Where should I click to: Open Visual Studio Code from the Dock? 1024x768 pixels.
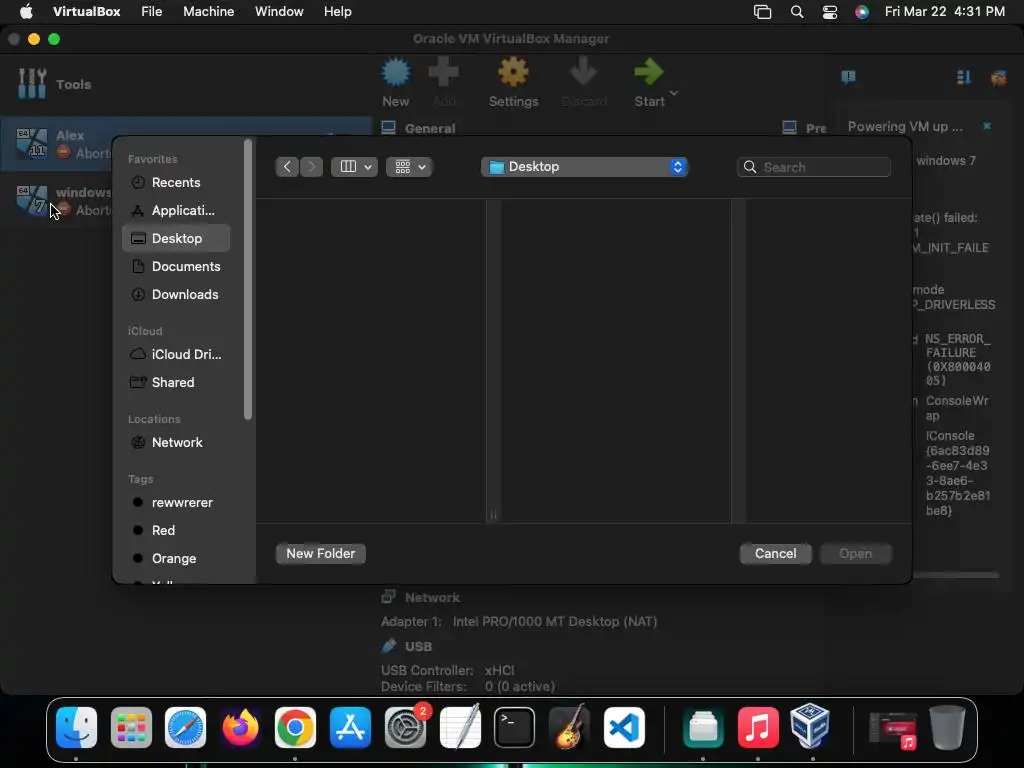(624, 728)
